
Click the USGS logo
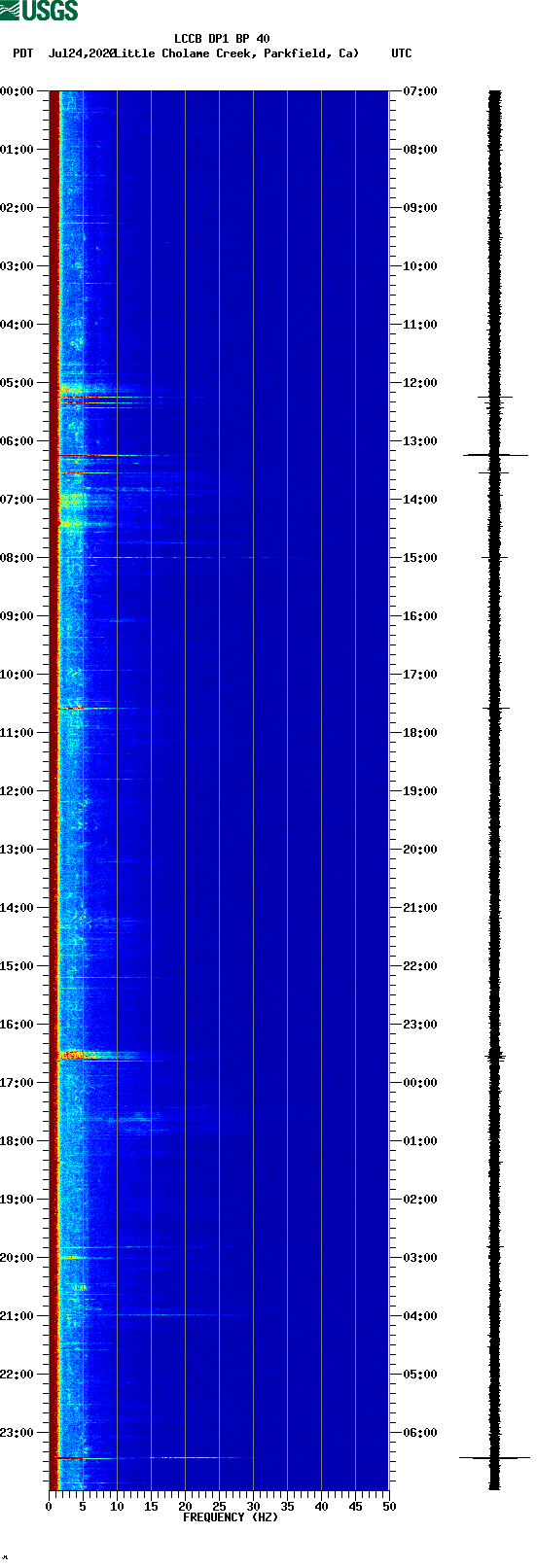[39, 11]
